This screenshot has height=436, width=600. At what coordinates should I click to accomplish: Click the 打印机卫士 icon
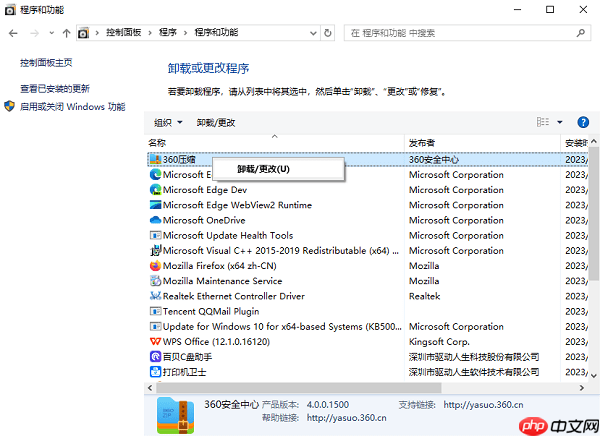click(x=155, y=372)
